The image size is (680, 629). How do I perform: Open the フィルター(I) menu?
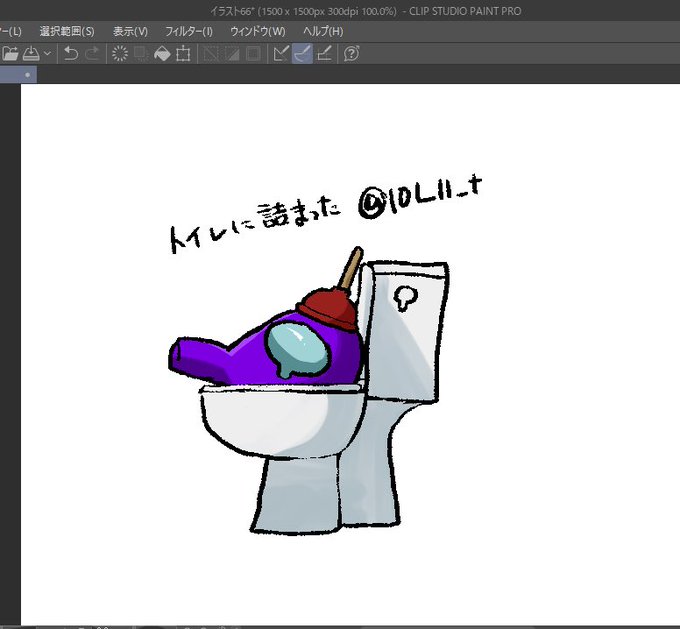(189, 31)
